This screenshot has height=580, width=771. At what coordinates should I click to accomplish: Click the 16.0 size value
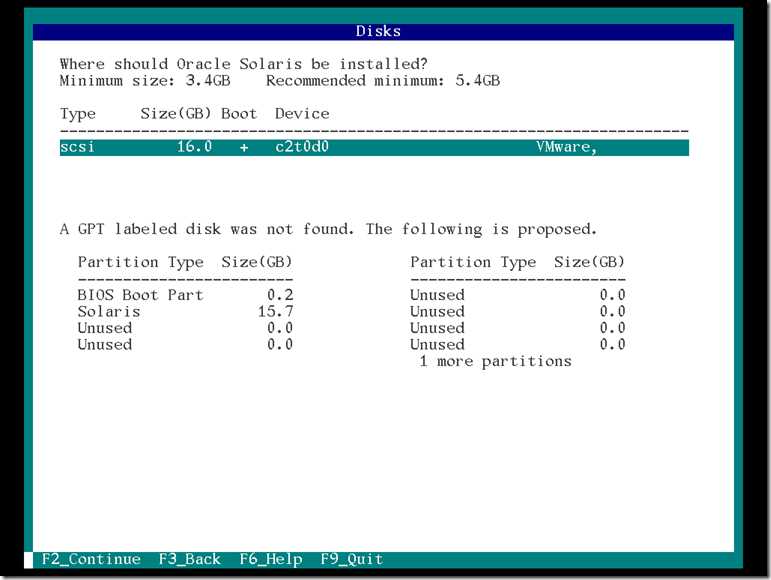(x=194, y=146)
